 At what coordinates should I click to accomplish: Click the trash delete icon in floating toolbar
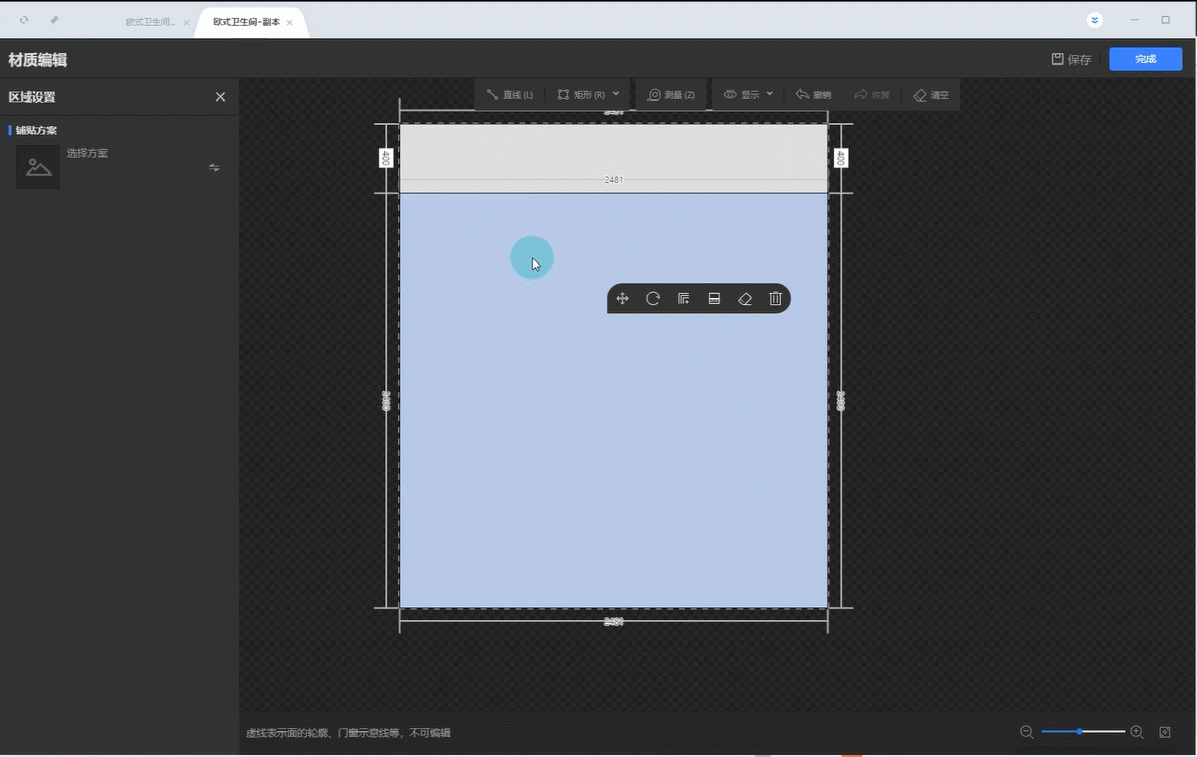[x=775, y=299]
